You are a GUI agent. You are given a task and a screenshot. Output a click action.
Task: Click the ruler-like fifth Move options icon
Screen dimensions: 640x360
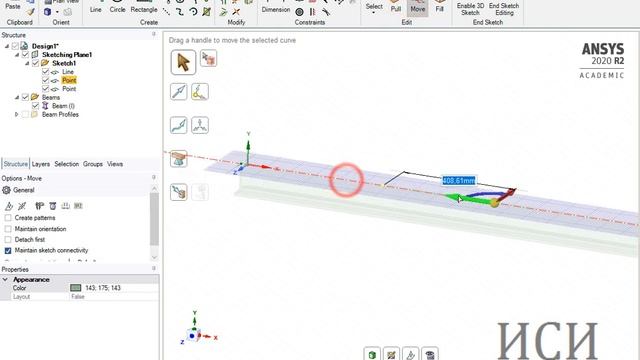[x=65, y=206]
